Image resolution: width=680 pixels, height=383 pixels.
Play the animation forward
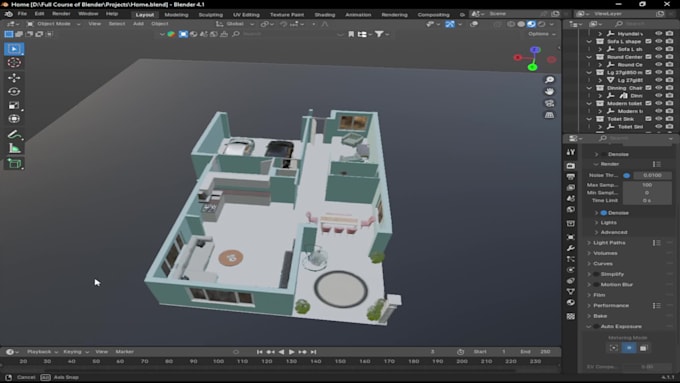[292, 352]
